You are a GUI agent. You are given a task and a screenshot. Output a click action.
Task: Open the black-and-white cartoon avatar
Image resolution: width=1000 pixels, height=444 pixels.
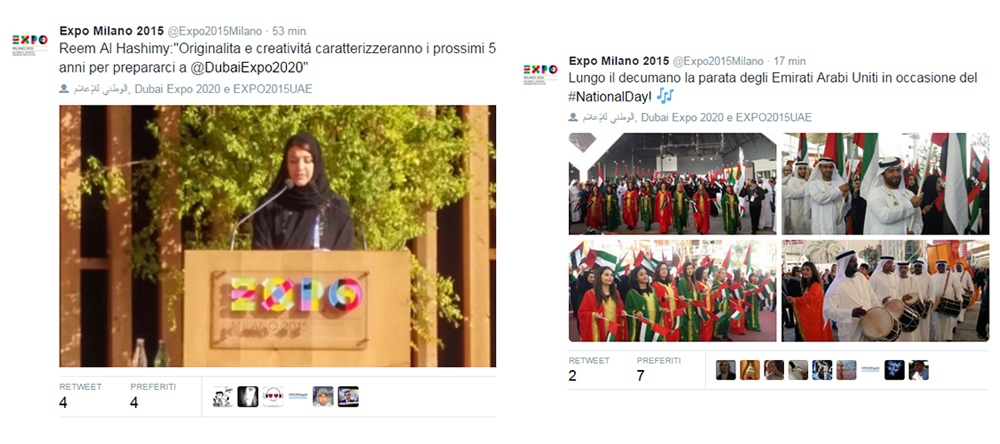pos(223,396)
